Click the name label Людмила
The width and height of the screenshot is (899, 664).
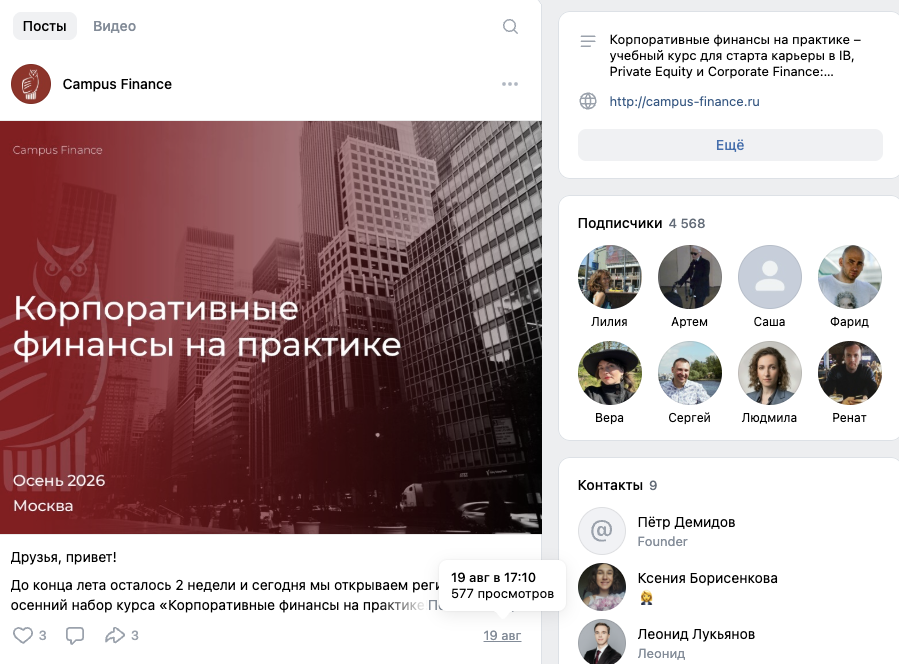pyautogui.click(x=769, y=417)
